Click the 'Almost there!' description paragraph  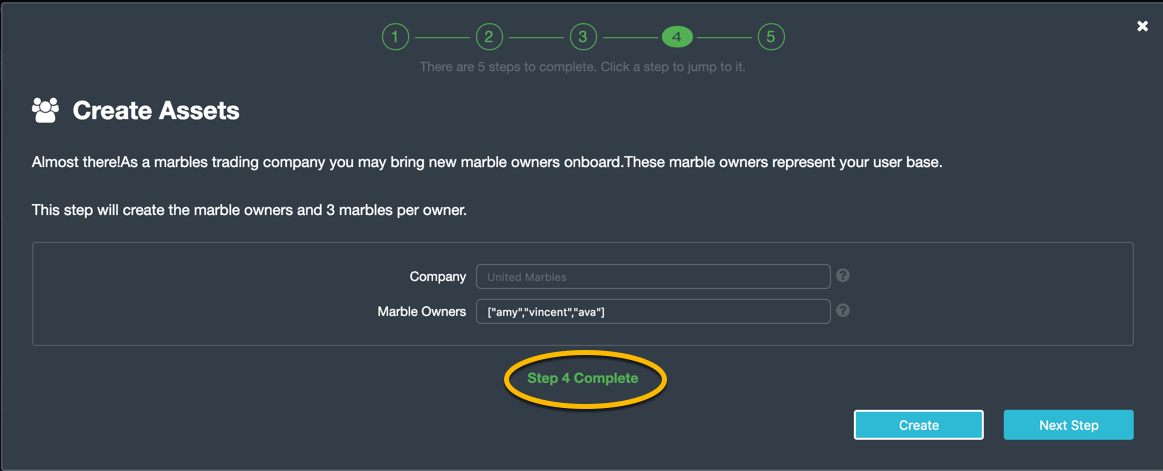pyautogui.click(x=487, y=163)
